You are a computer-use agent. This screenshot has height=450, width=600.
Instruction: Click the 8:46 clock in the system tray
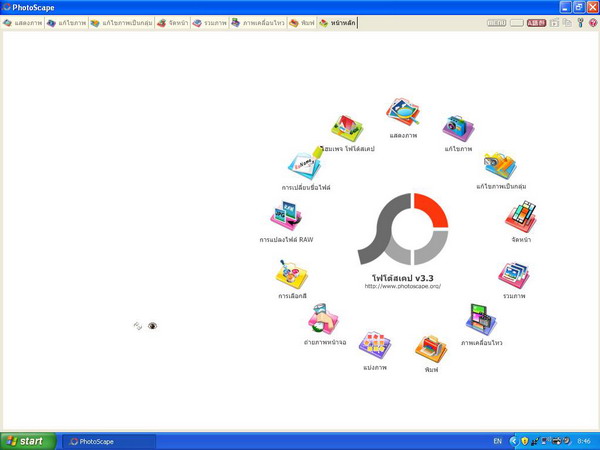[584, 441]
